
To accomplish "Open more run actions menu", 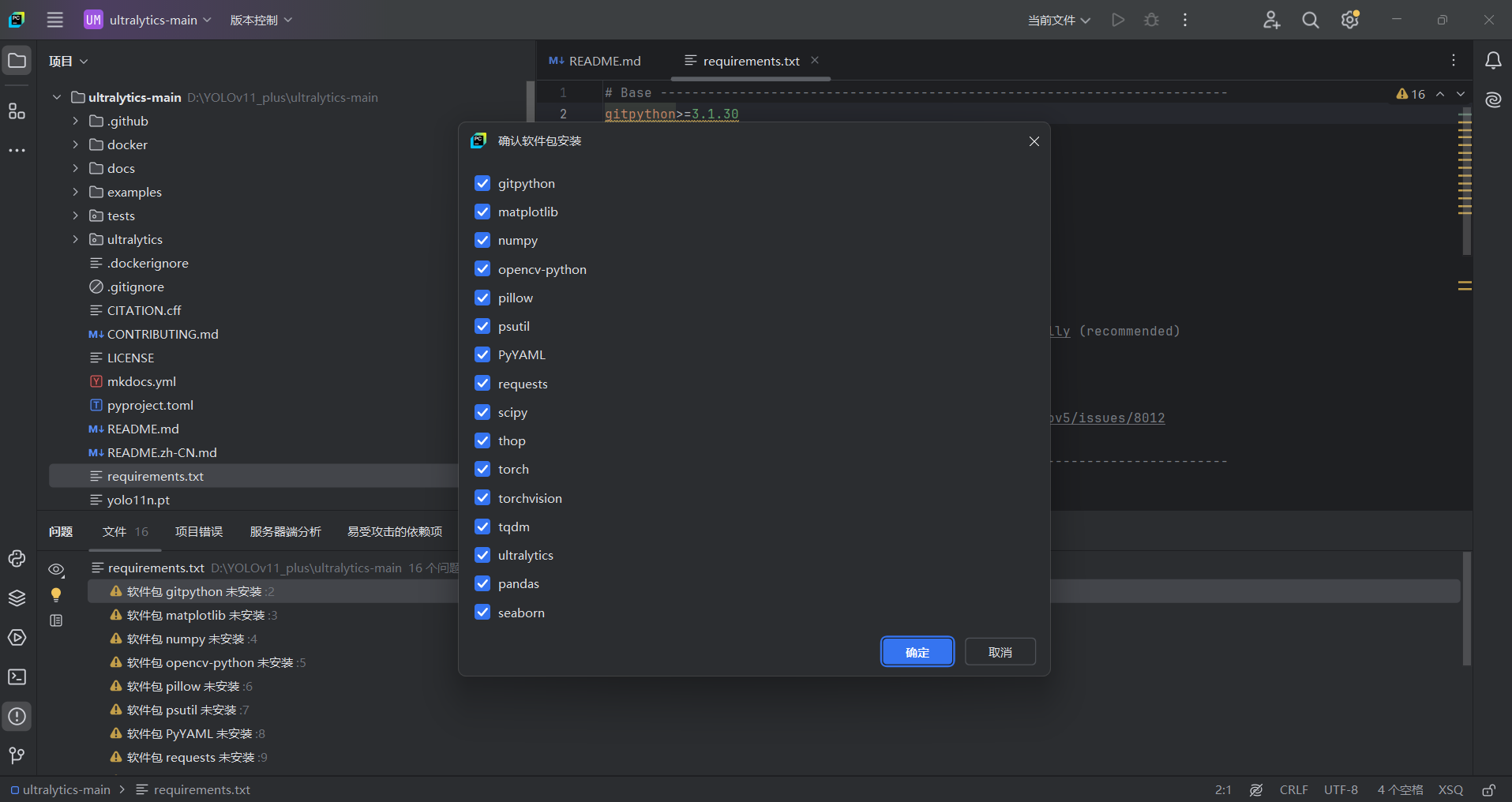I will click(x=1185, y=20).
